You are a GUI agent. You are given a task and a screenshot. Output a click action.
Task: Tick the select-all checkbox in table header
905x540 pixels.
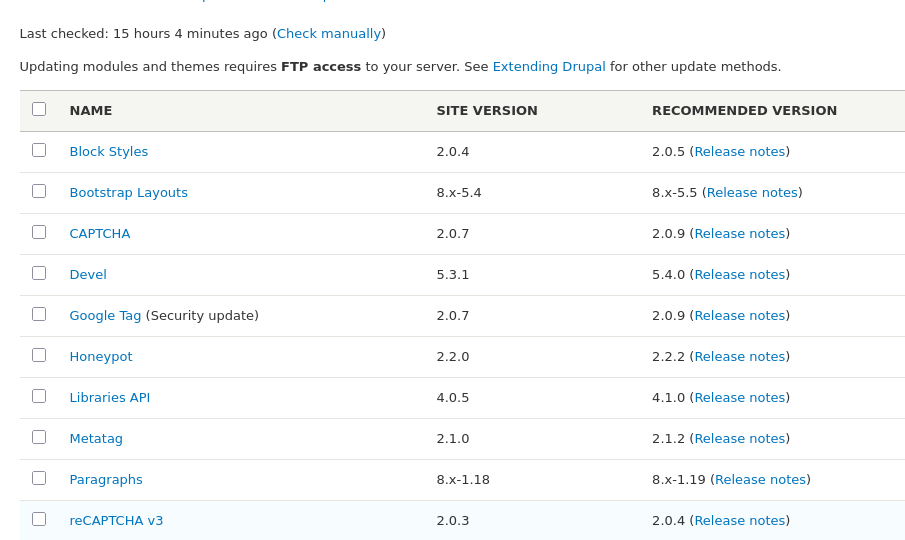39,109
